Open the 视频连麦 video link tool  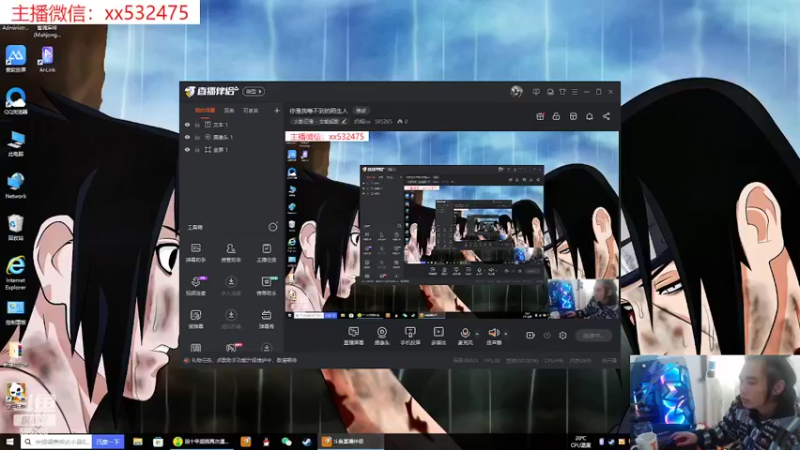point(195,286)
